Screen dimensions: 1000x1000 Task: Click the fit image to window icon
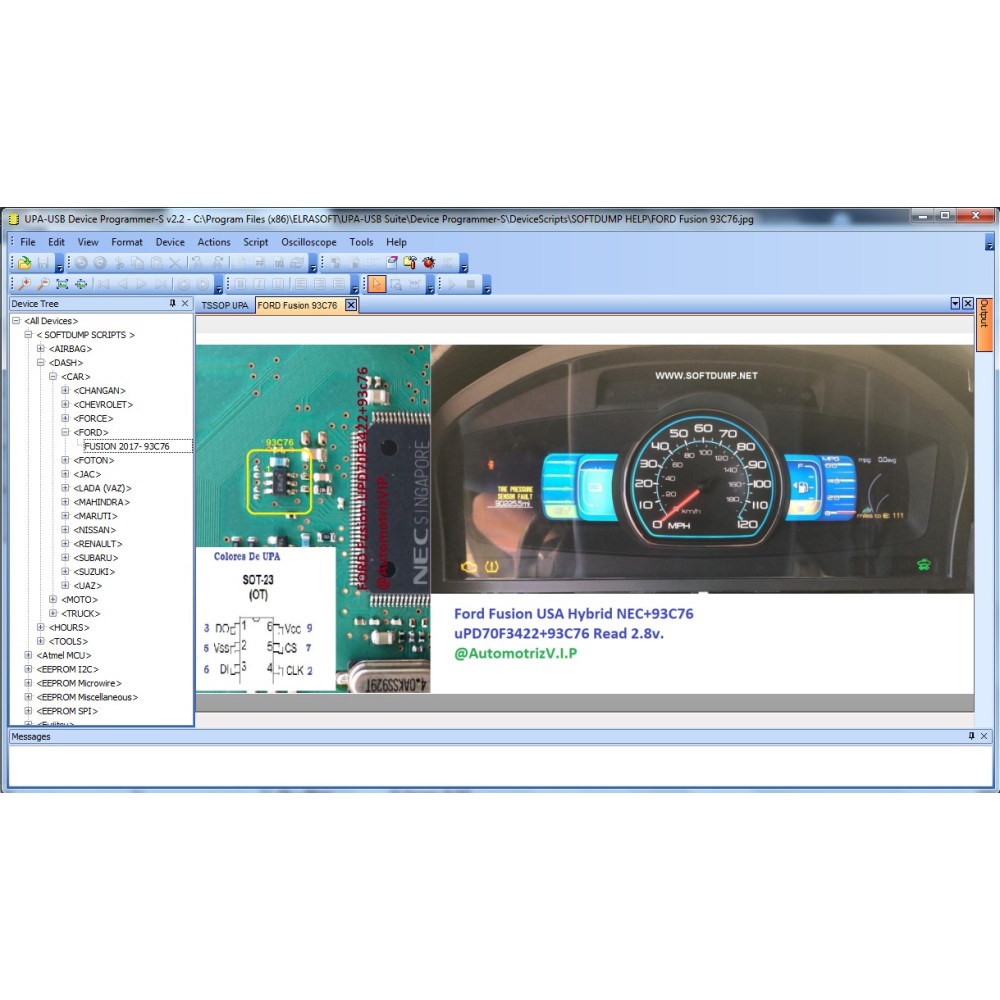pyautogui.click(x=62, y=284)
